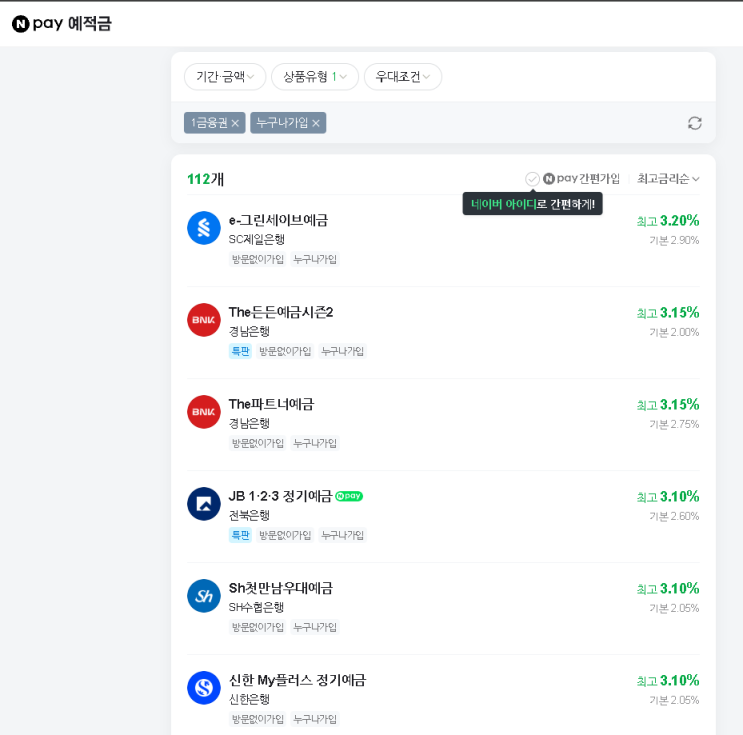Click the SC제일은행 logo icon
The width and height of the screenshot is (743, 735).
coord(204,228)
